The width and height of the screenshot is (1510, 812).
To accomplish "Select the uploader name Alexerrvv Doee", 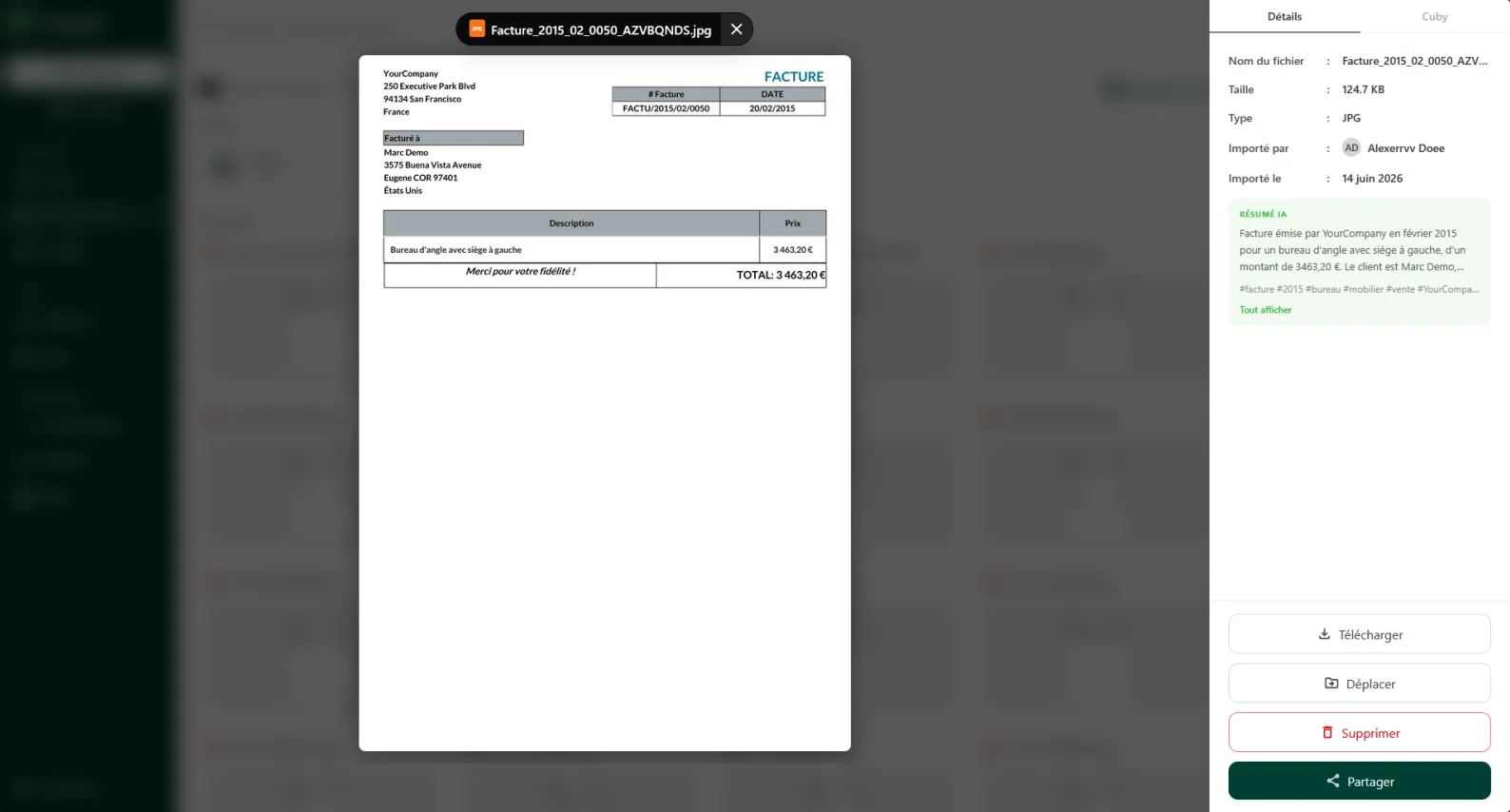I will [1405, 148].
